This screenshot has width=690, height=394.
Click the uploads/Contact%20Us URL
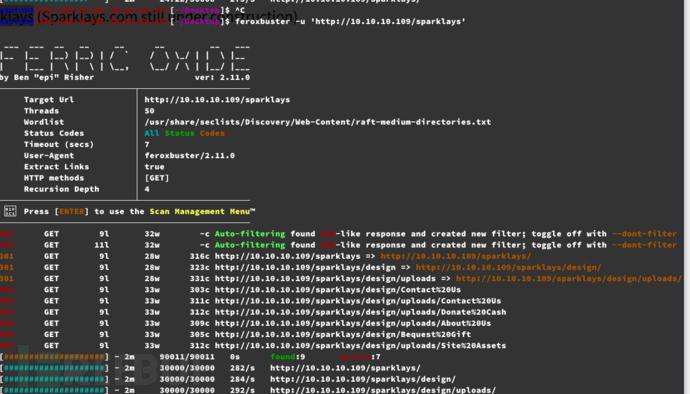[x=358, y=301]
